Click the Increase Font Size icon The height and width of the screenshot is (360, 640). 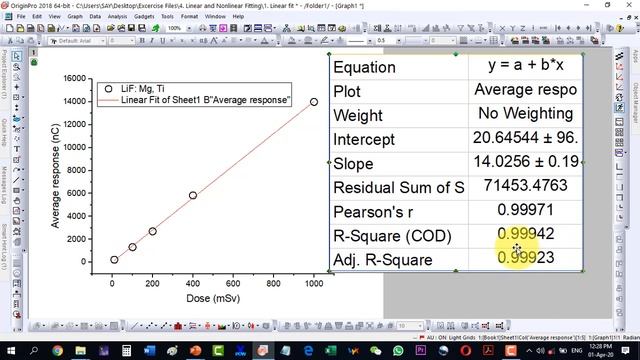[x=214, y=41]
